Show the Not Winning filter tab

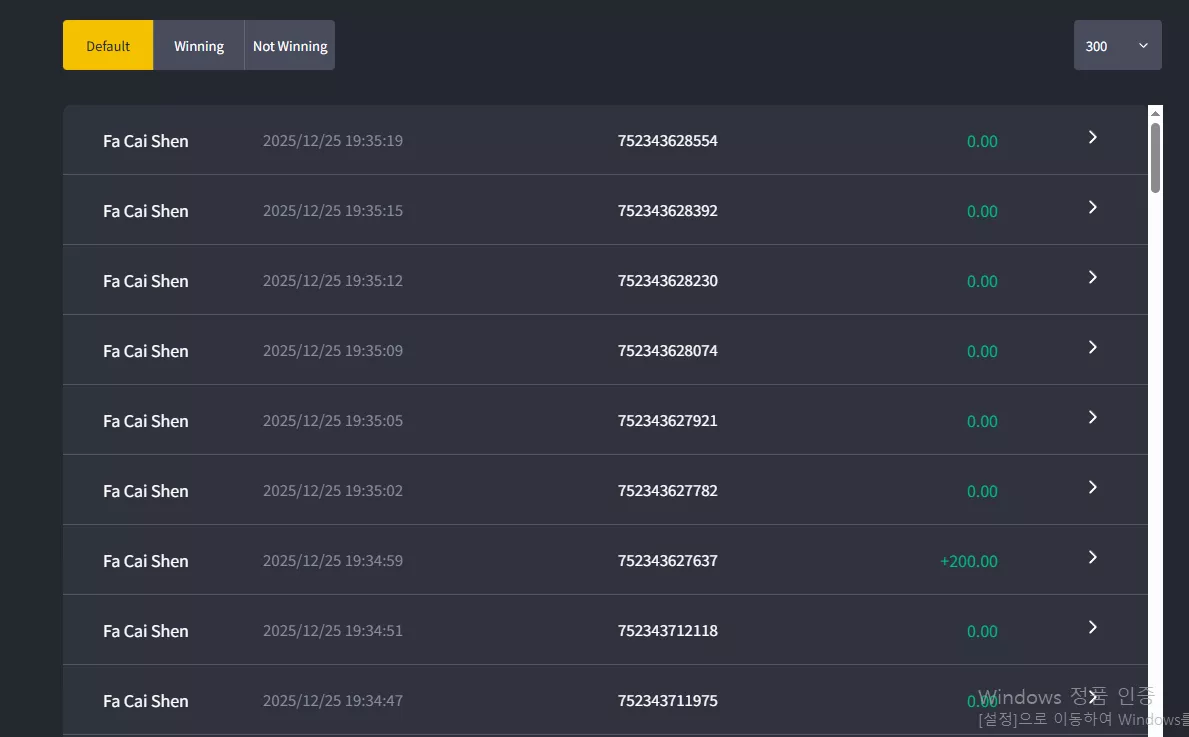(x=290, y=45)
